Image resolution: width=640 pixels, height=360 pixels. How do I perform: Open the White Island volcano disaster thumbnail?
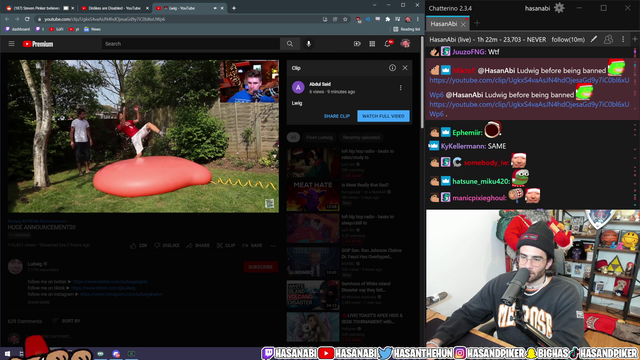point(313,295)
